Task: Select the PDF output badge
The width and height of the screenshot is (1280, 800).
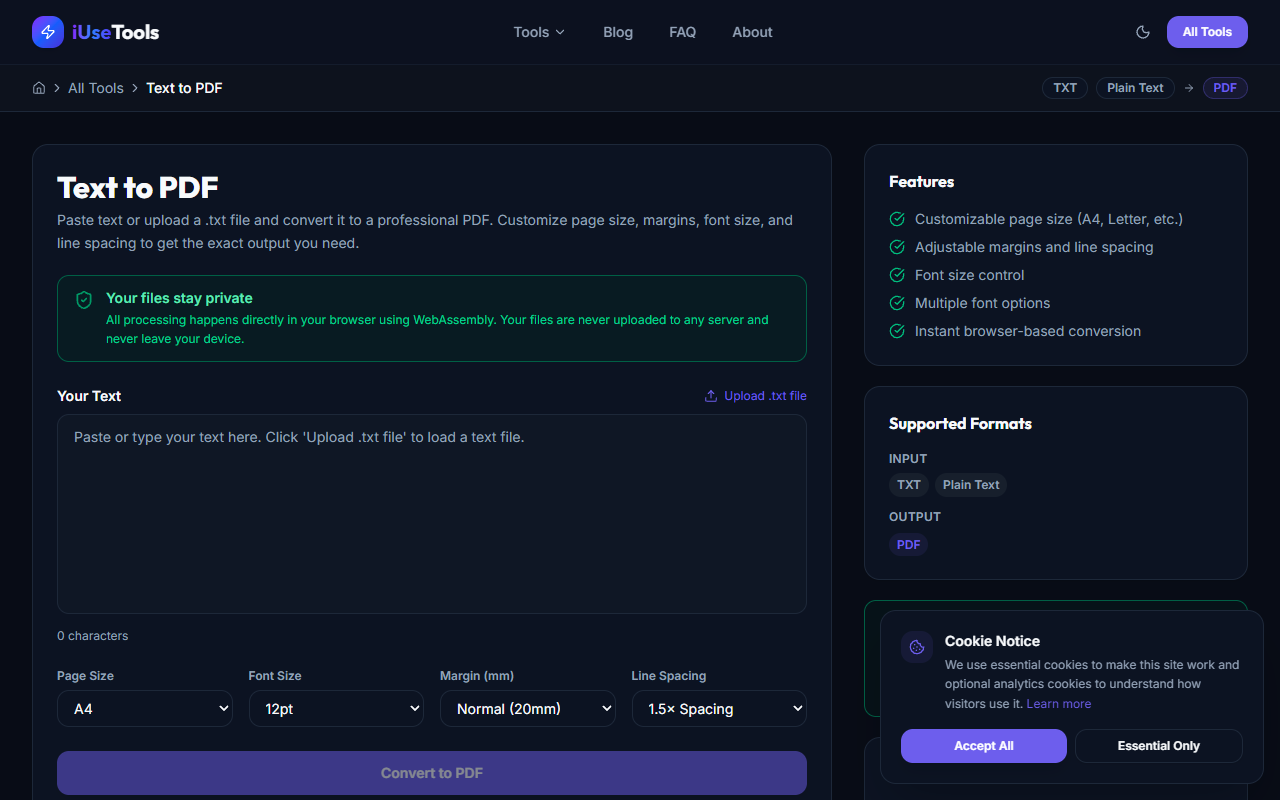Action: click(x=908, y=544)
